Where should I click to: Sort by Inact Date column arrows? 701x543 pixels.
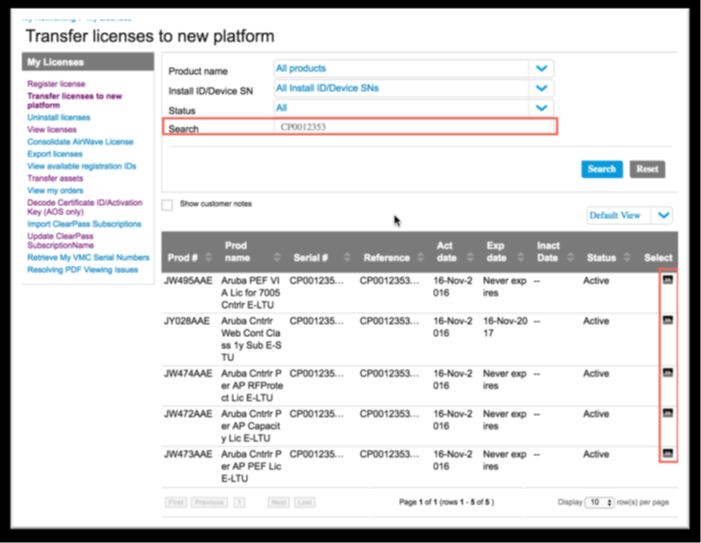(x=570, y=257)
